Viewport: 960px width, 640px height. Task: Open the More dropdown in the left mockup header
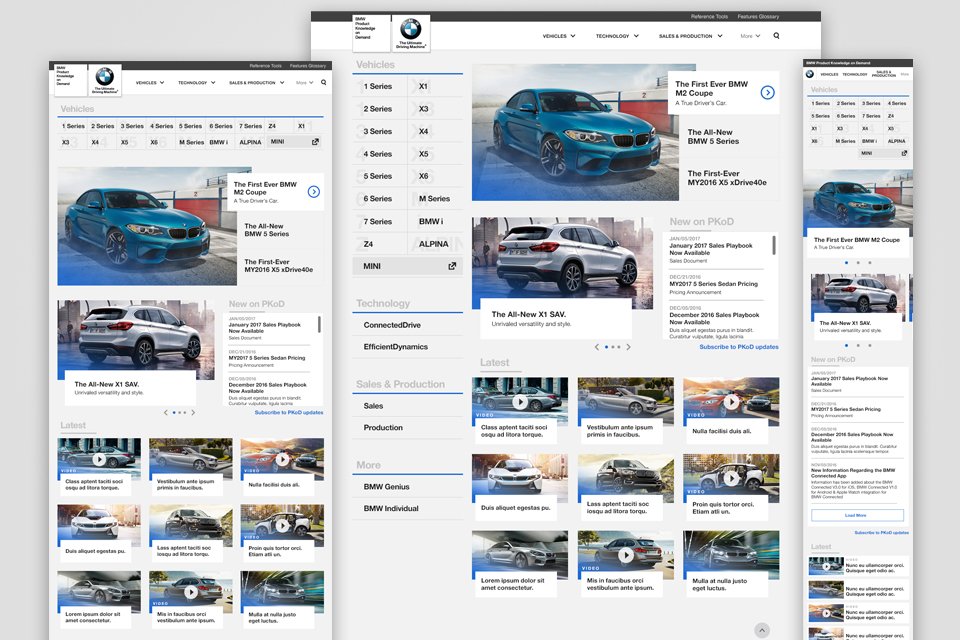point(304,82)
